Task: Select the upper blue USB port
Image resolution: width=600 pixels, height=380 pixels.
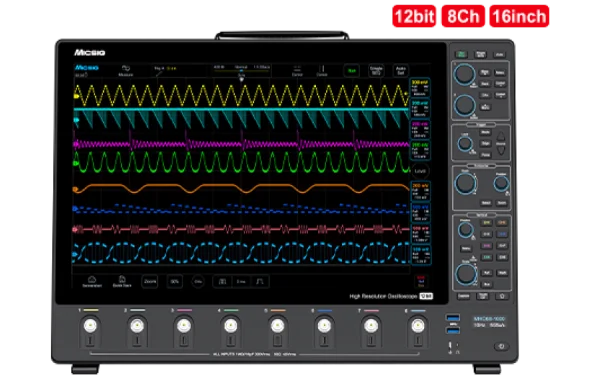Action: click(453, 318)
